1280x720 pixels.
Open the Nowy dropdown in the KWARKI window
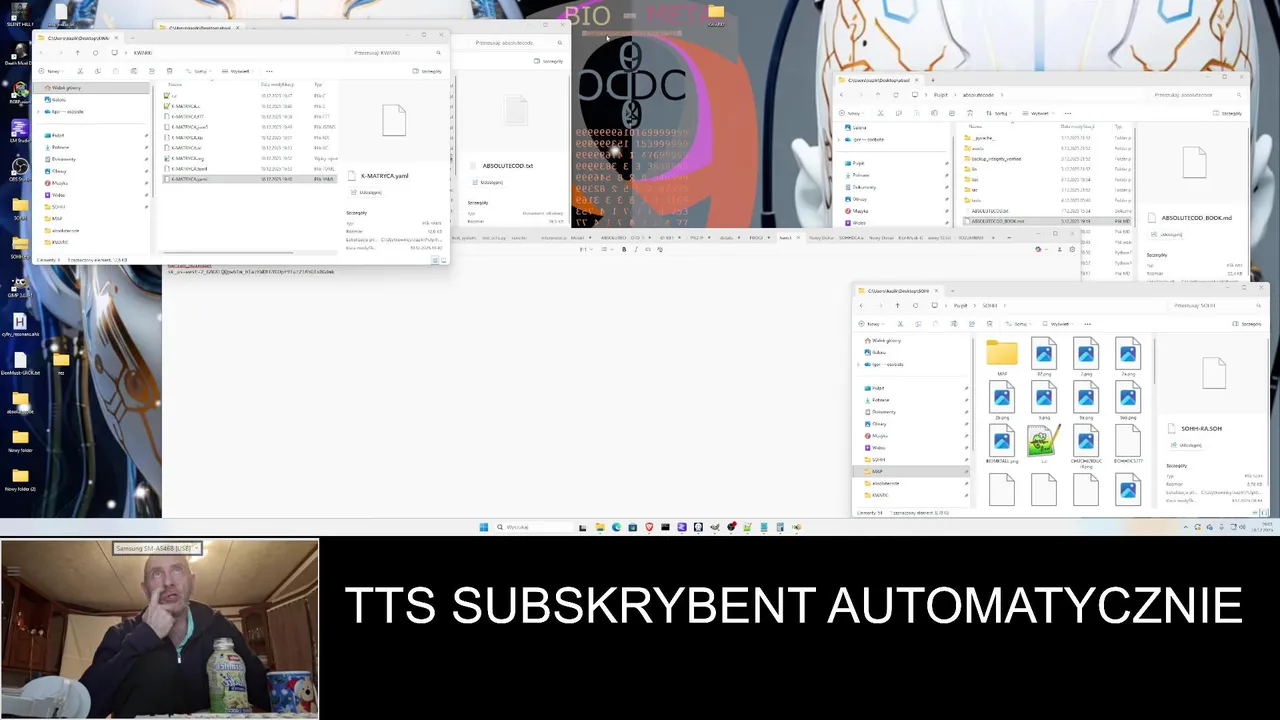click(x=51, y=71)
